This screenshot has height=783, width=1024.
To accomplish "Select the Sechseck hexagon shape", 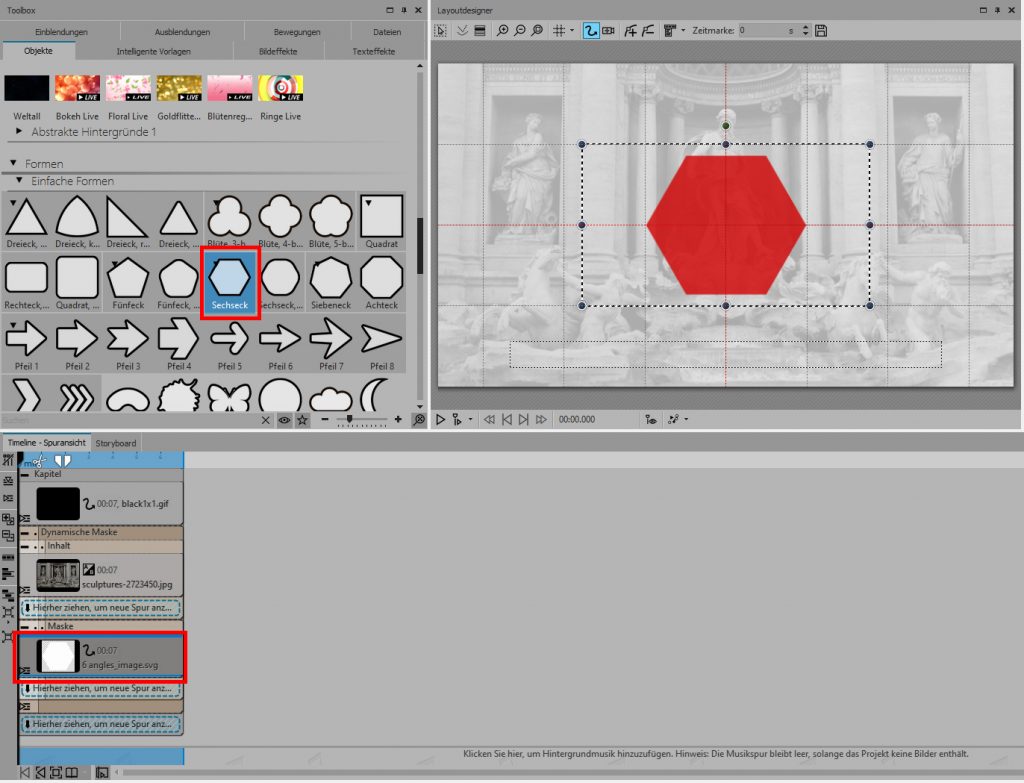I will [x=230, y=283].
